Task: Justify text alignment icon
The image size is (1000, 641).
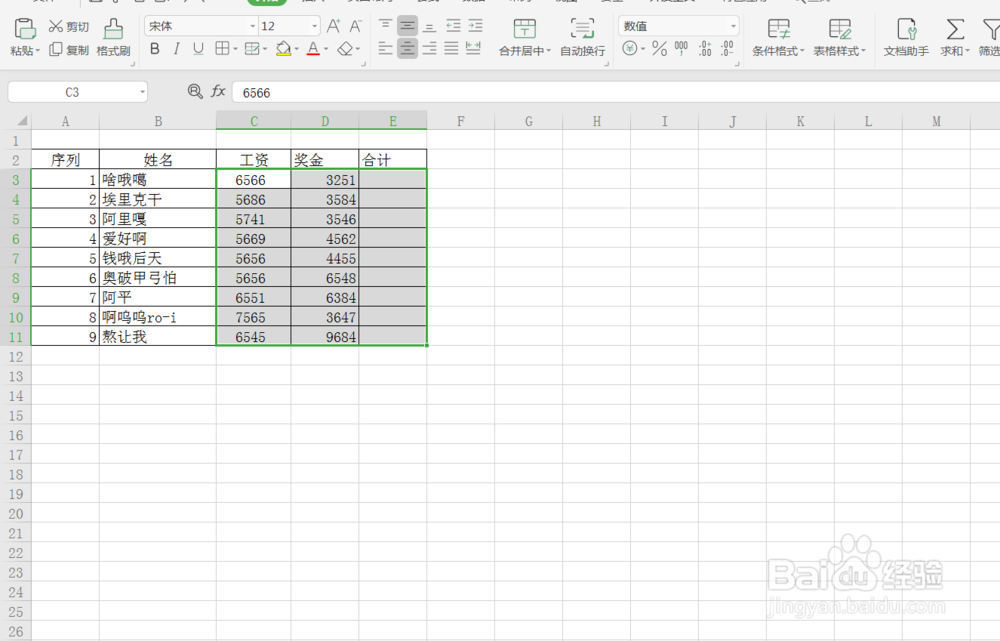Action: 451,48
